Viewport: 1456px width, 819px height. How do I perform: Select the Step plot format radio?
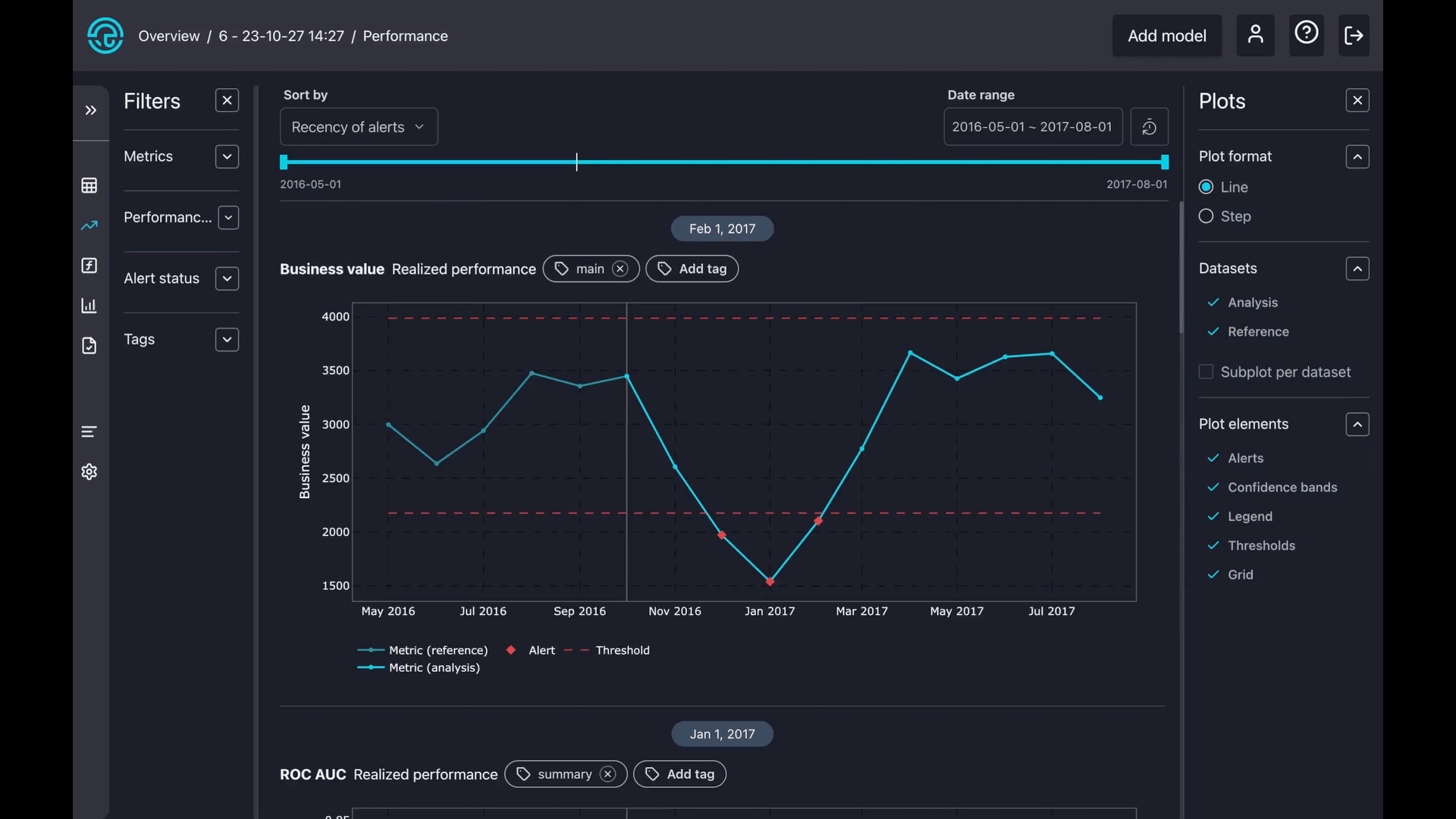(x=1206, y=217)
